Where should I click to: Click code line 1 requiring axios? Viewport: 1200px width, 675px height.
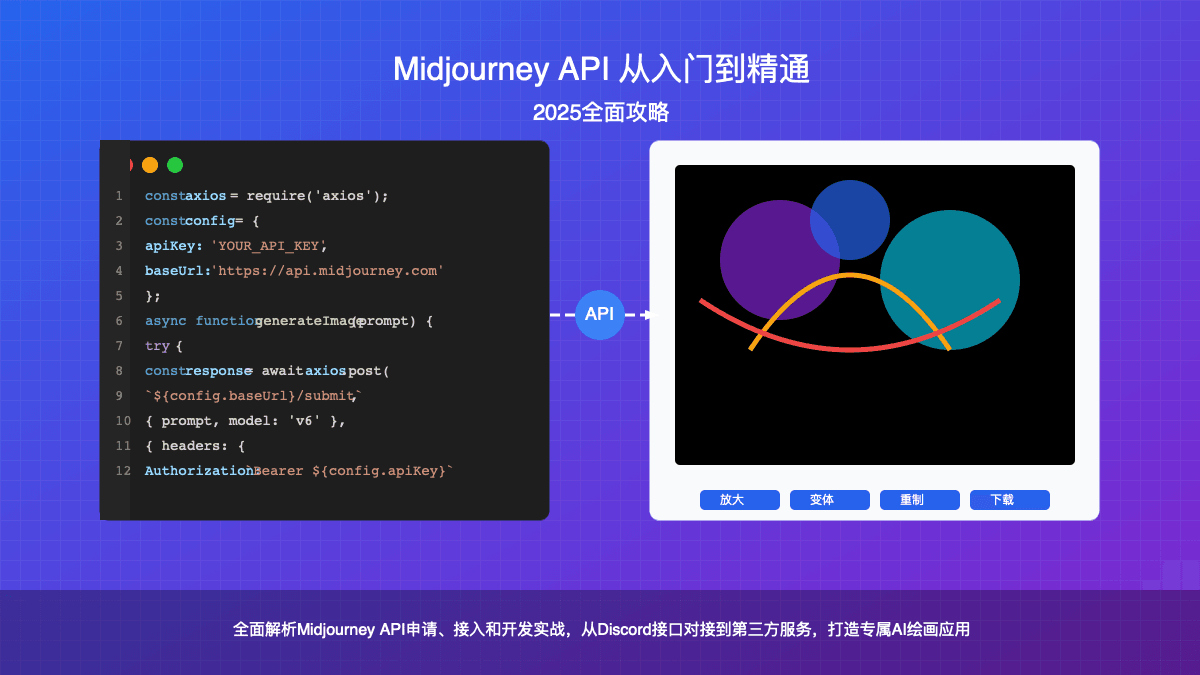(266, 196)
